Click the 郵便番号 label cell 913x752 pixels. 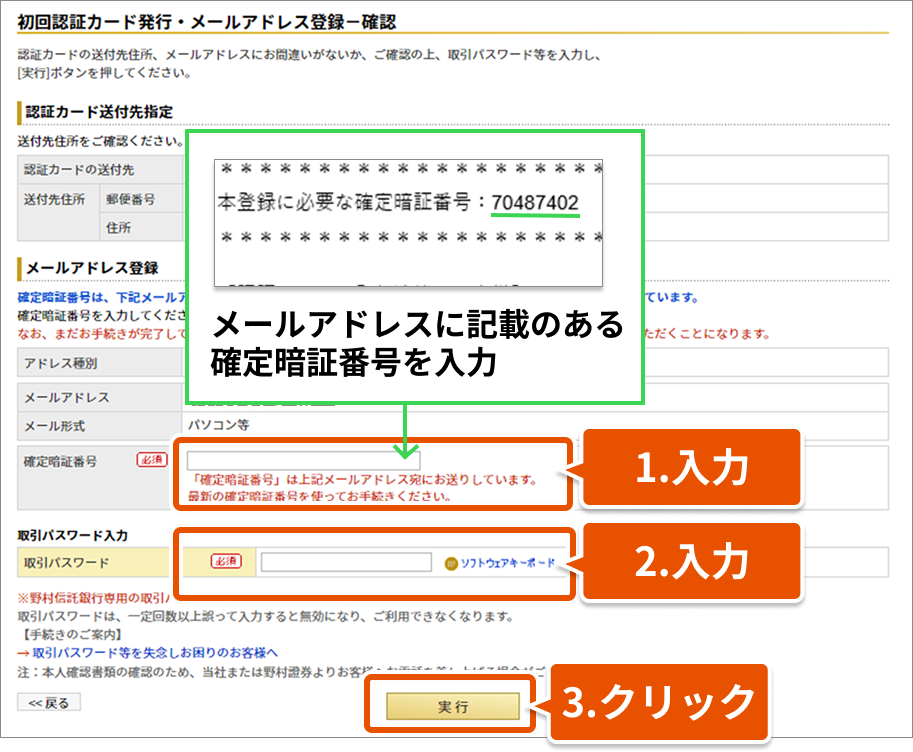[130, 199]
